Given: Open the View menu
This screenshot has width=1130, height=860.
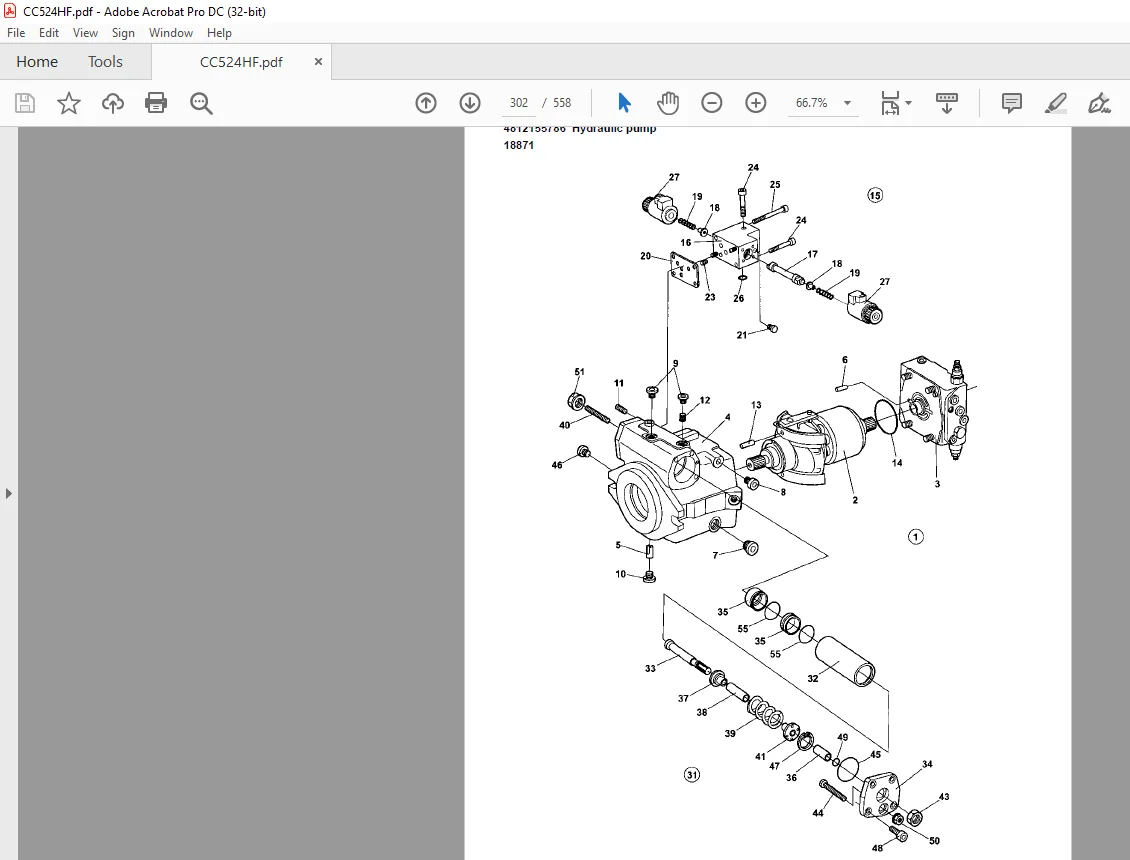Looking at the screenshot, I should (x=85, y=32).
